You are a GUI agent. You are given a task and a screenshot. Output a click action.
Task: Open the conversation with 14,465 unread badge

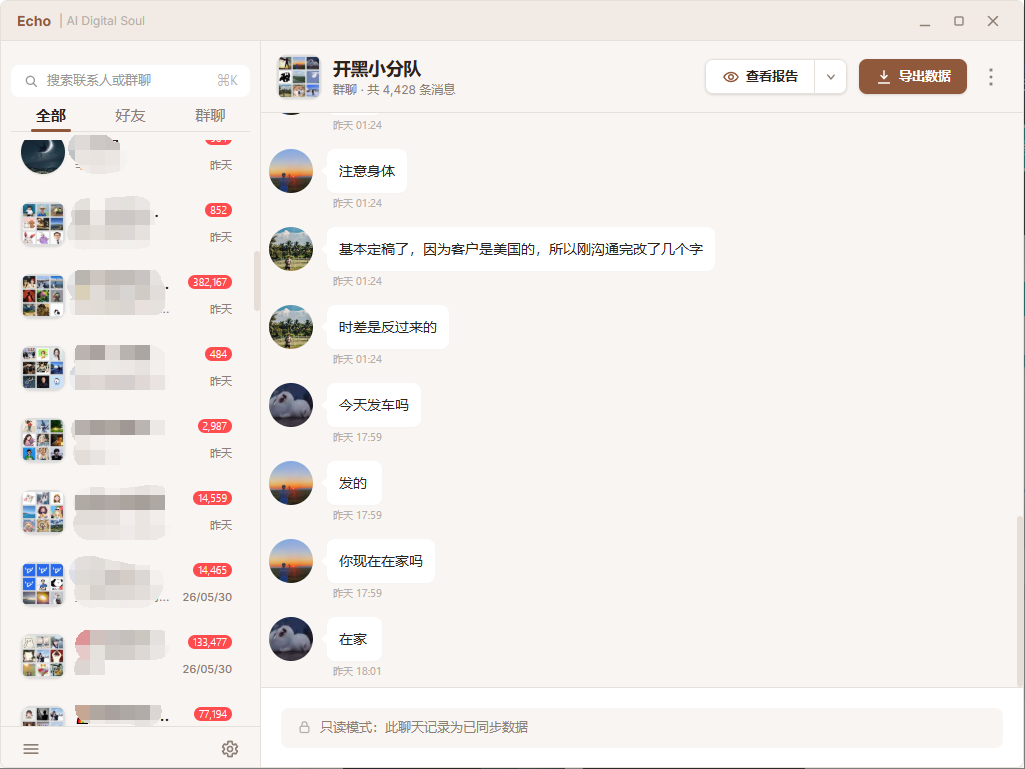coord(130,583)
